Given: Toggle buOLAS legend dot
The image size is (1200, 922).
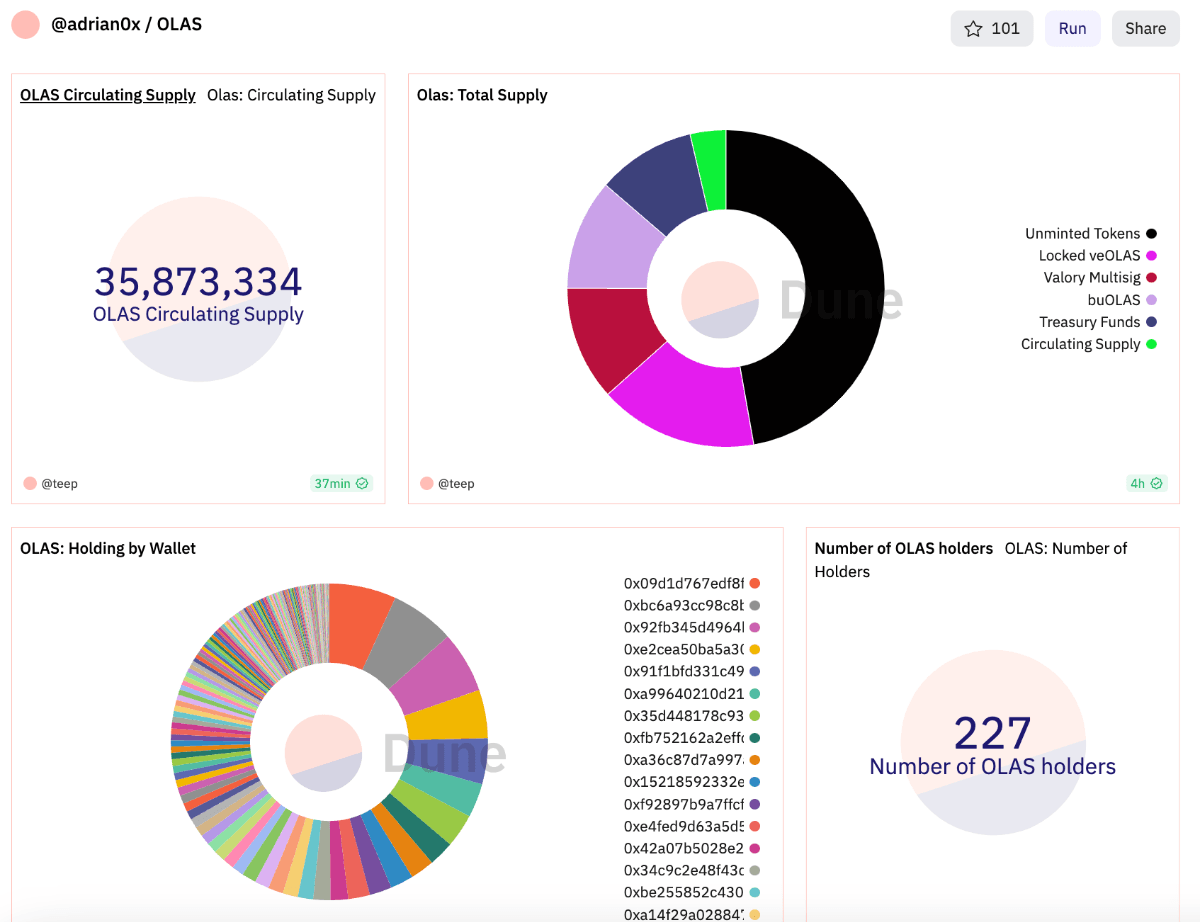Looking at the screenshot, I should [1151, 300].
